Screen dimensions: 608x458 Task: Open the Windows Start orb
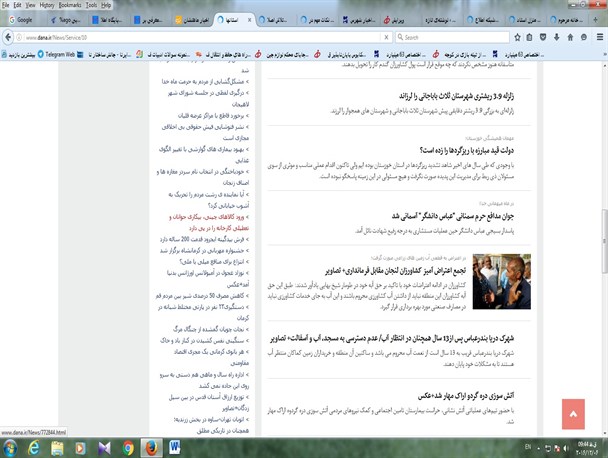(x=10, y=448)
